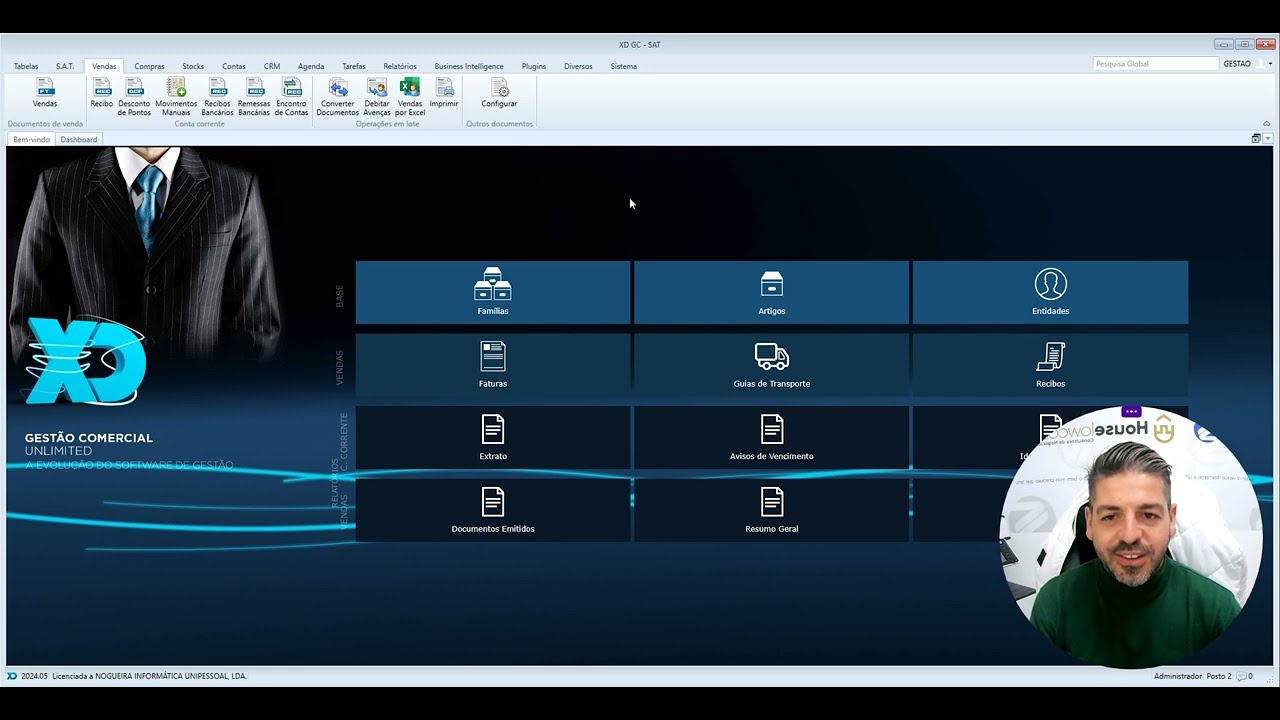Image resolution: width=1280 pixels, height=720 pixels.
Task: Open the Artigos tile
Action: point(772,292)
